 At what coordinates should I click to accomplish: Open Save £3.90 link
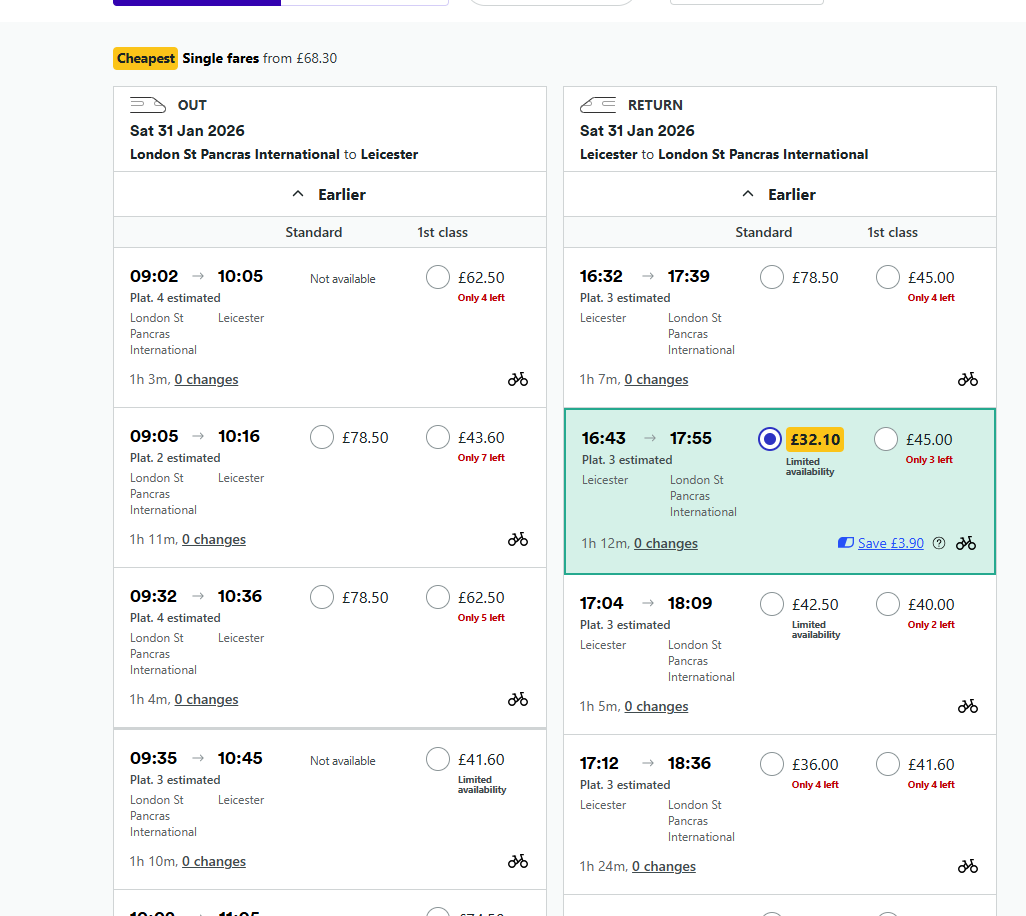click(890, 543)
